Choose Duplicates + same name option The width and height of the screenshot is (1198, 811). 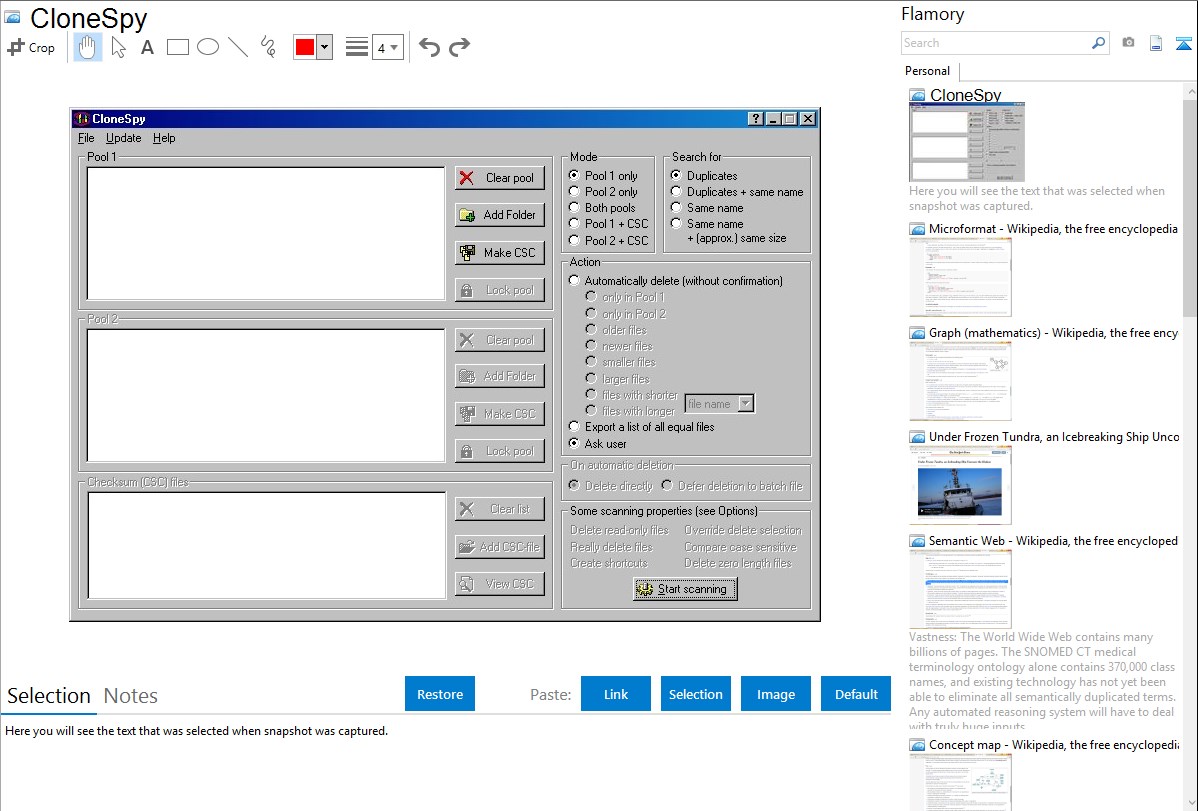676,192
